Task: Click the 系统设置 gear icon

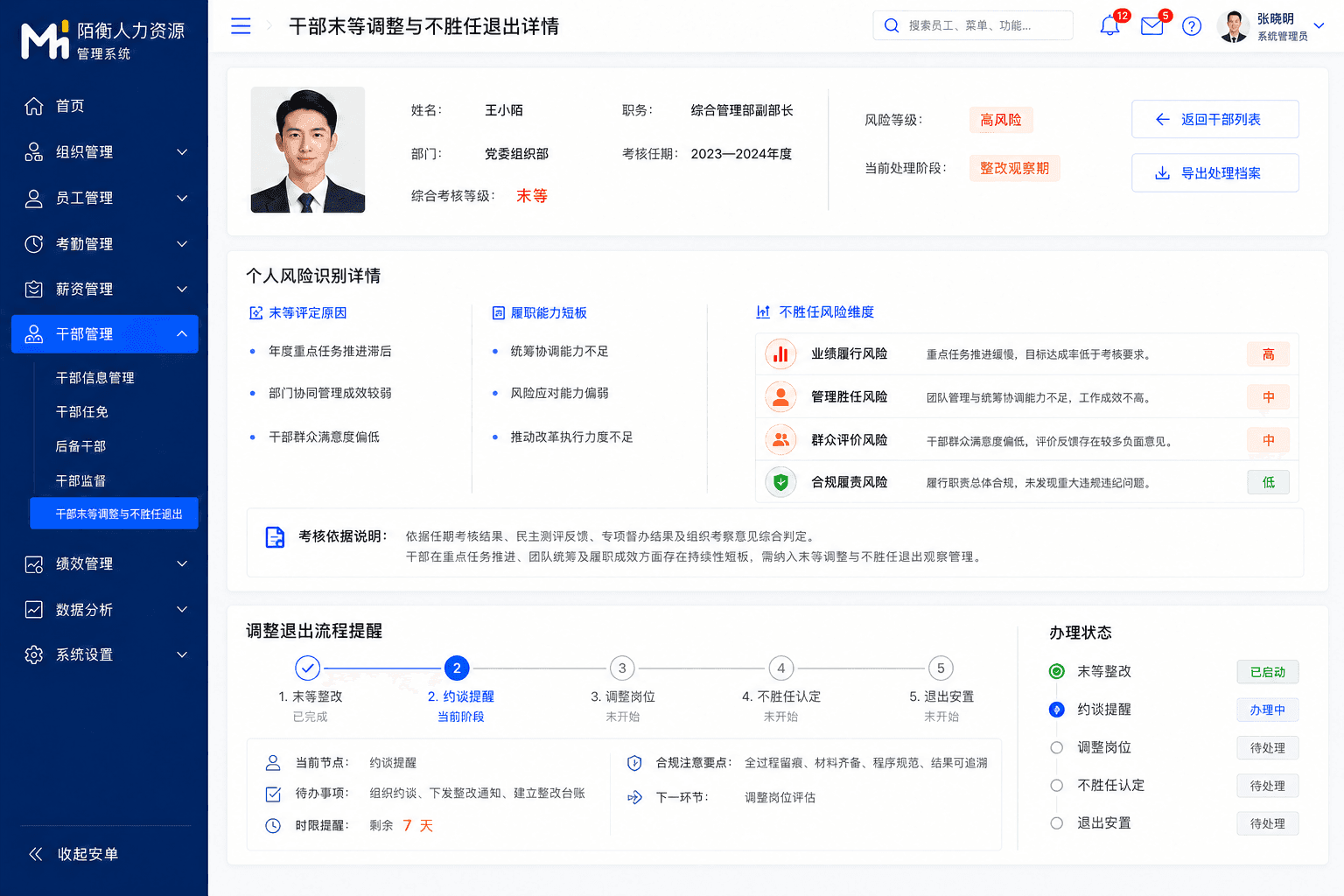Action: [x=34, y=654]
